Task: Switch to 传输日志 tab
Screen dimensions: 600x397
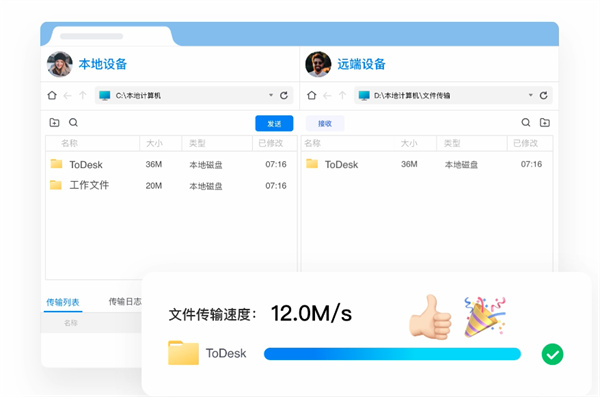Action: [x=125, y=302]
